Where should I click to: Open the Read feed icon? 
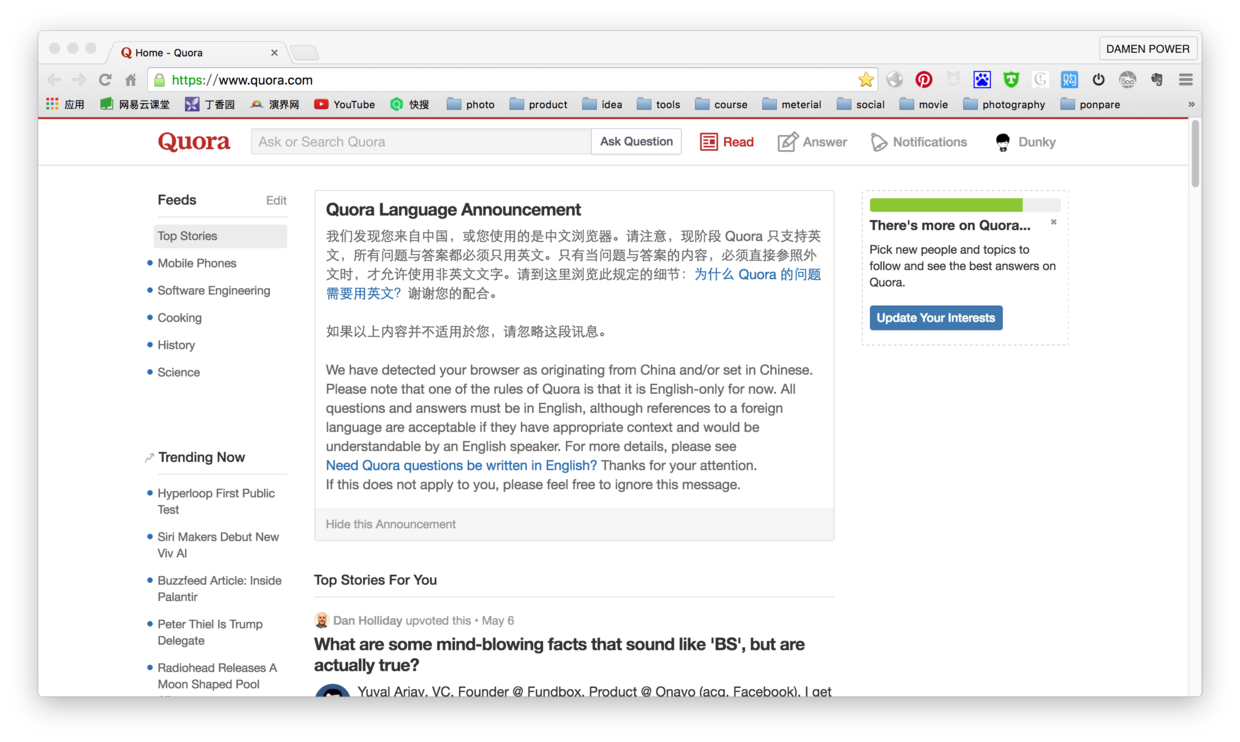click(708, 142)
